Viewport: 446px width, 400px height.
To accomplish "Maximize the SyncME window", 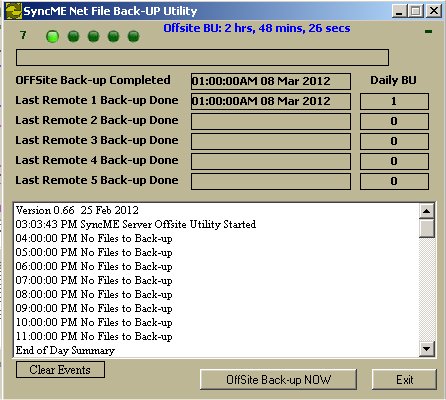I will point(416,11).
